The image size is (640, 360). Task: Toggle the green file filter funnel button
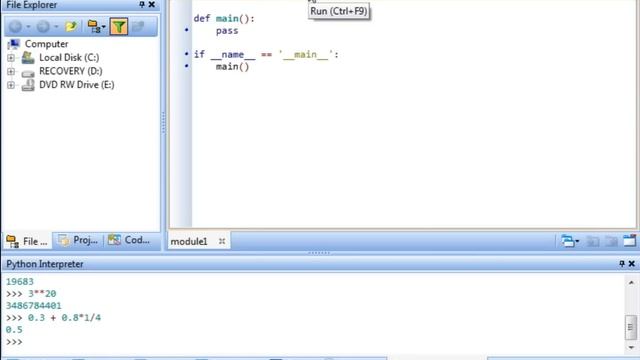click(x=119, y=27)
